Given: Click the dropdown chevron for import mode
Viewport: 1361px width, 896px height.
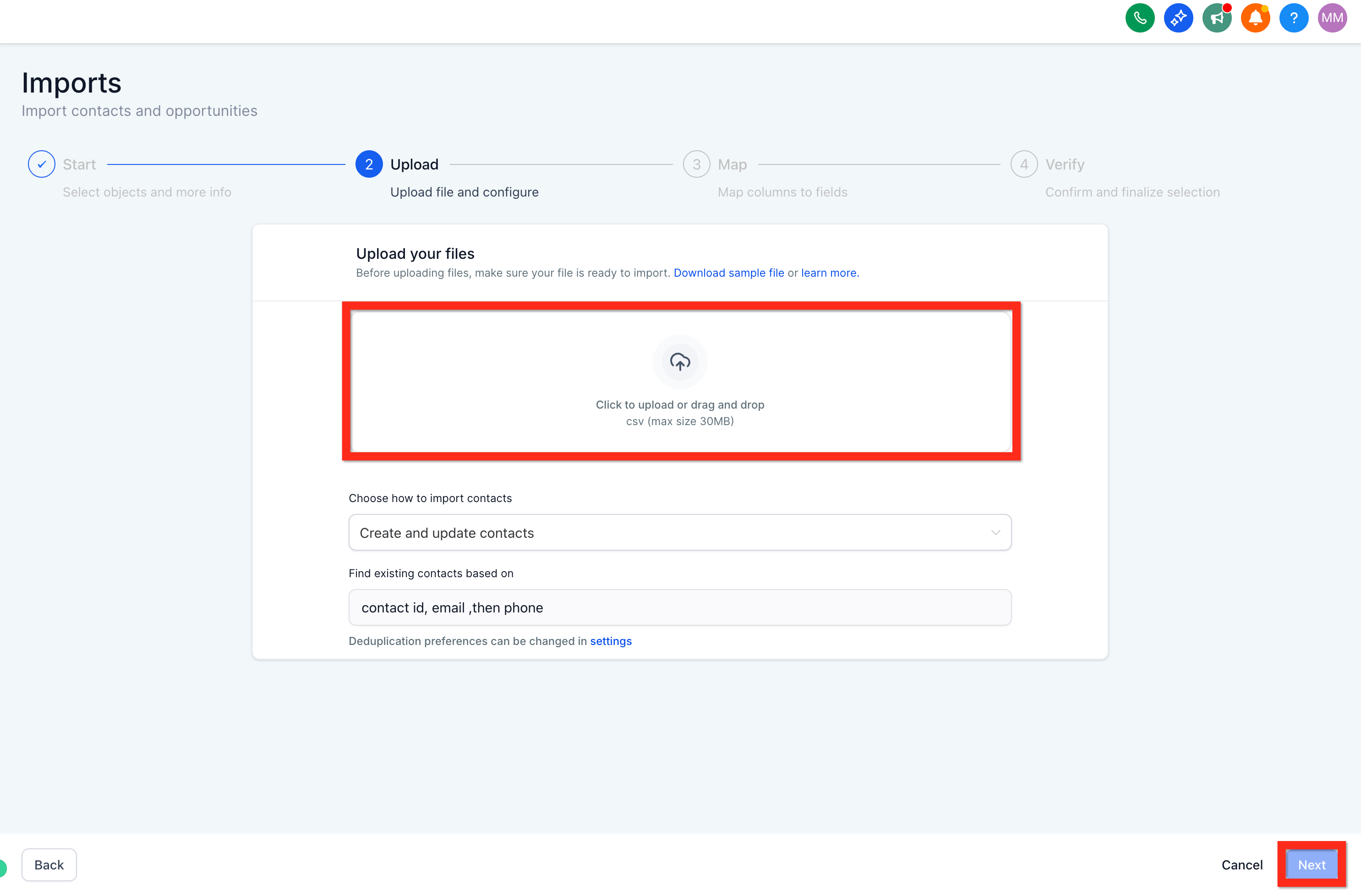Looking at the screenshot, I should tap(995, 532).
